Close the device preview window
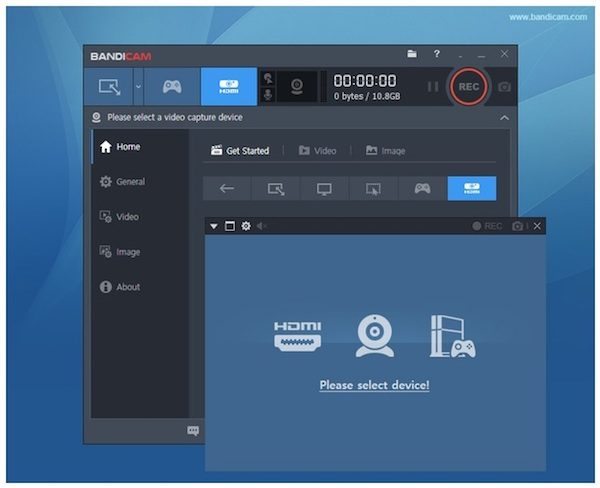This screenshot has height=488, width=600. click(537, 226)
